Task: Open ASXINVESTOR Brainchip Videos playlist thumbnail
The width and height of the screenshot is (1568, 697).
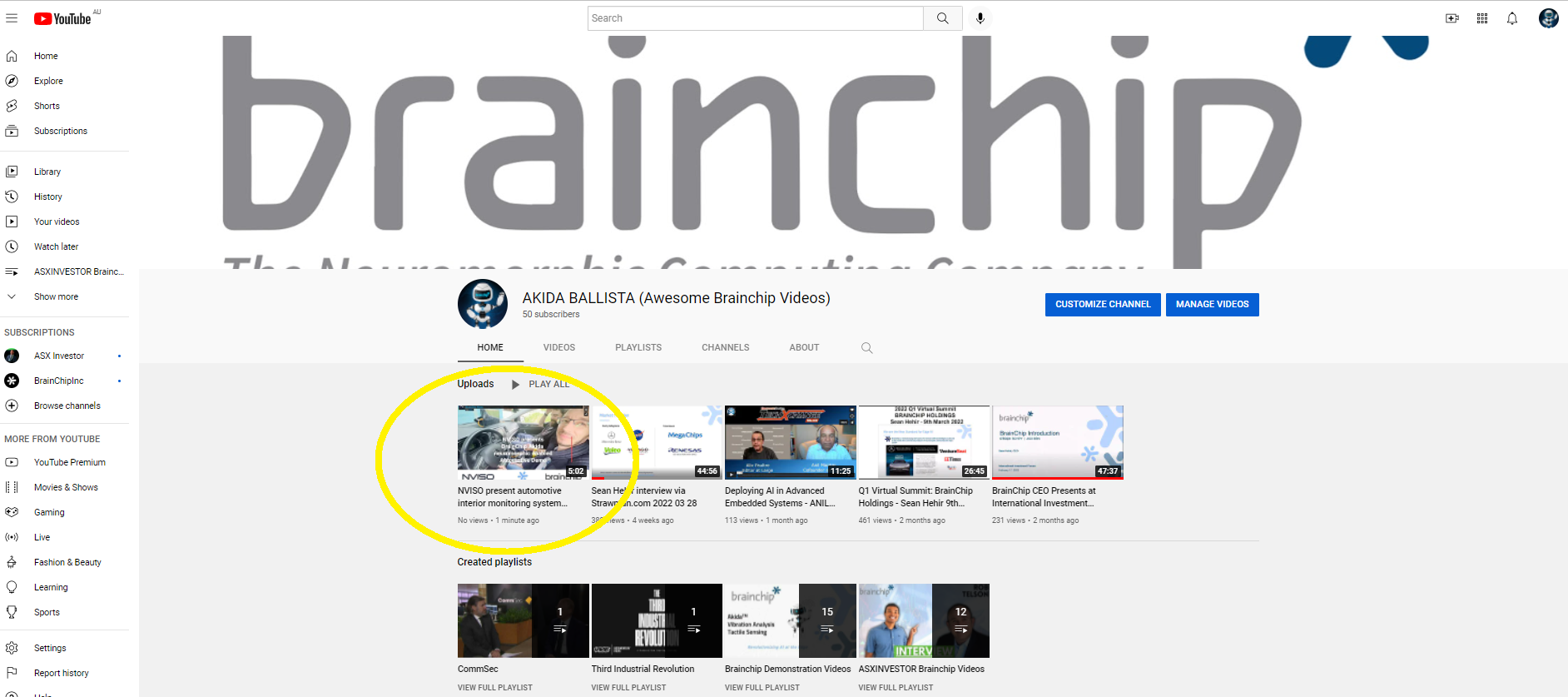Action: [924, 620]
